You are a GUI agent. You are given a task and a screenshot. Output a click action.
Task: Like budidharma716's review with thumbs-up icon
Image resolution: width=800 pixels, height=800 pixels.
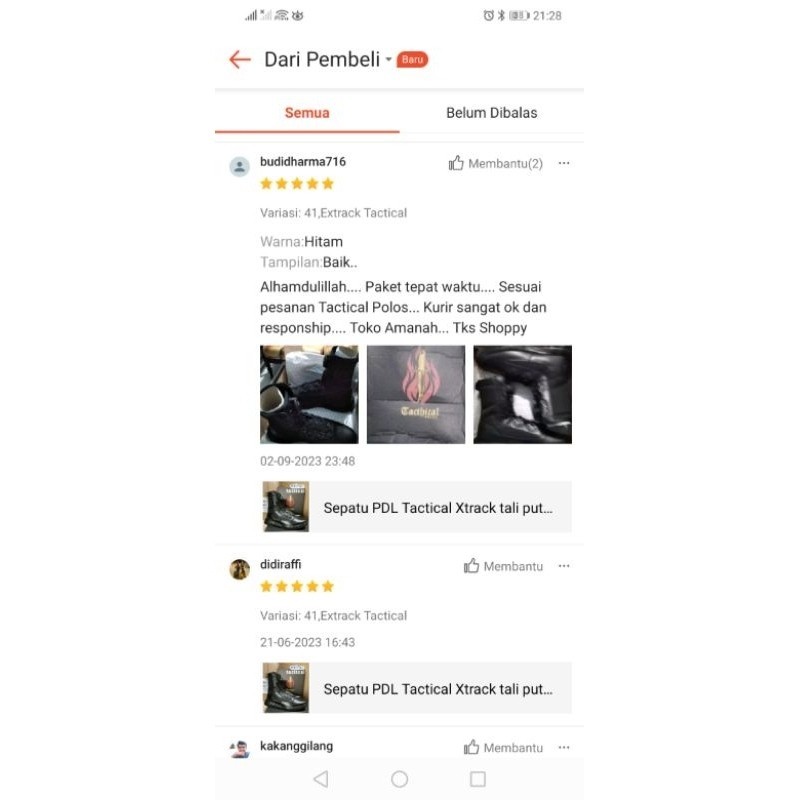pyautogui.click(x=456, y=163)
